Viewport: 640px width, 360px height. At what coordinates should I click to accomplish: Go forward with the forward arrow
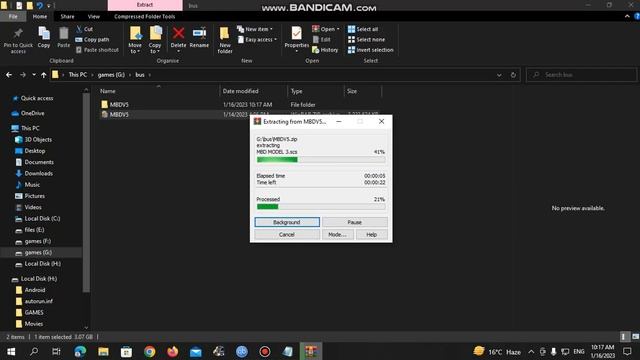pyautogui.click(x=23, y=75)
